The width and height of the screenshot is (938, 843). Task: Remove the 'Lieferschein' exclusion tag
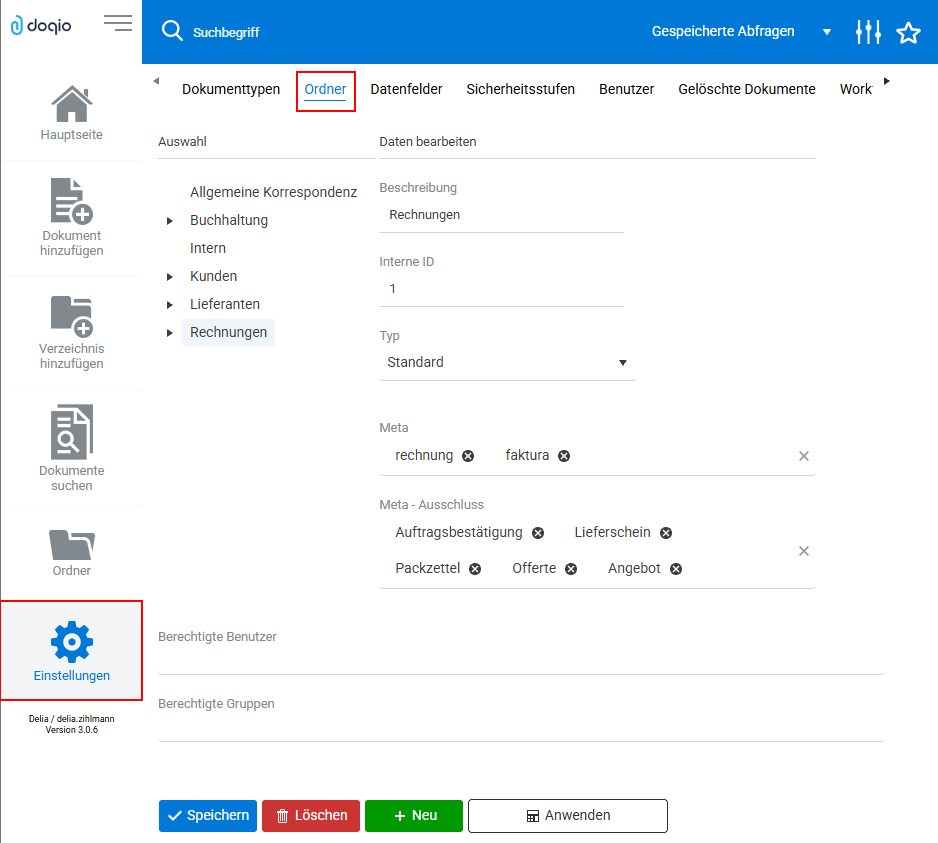tap(666, 533)
